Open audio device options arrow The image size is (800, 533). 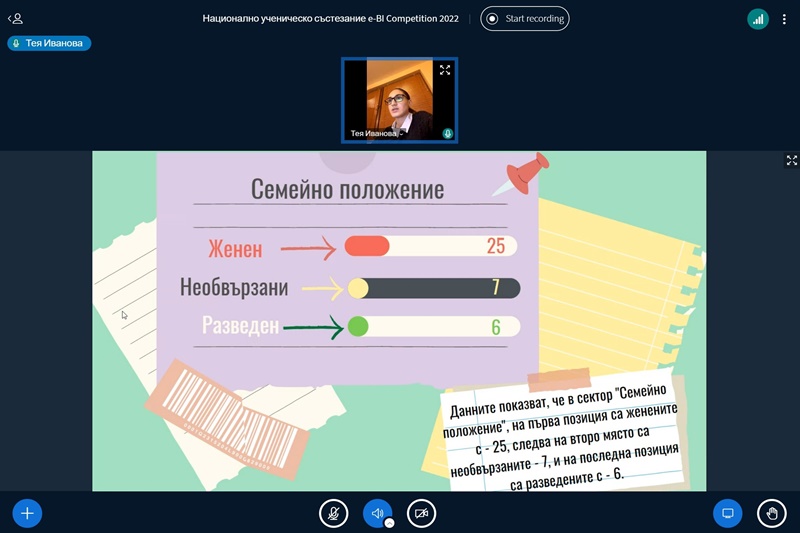389,523
